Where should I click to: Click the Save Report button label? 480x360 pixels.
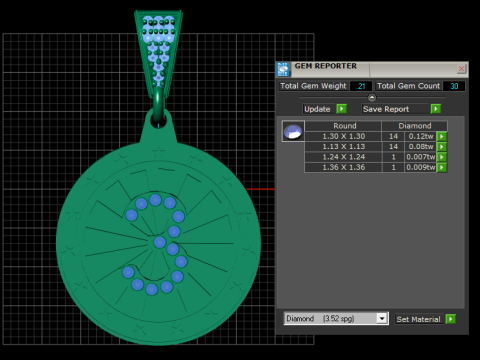click(x=386, y=109)
